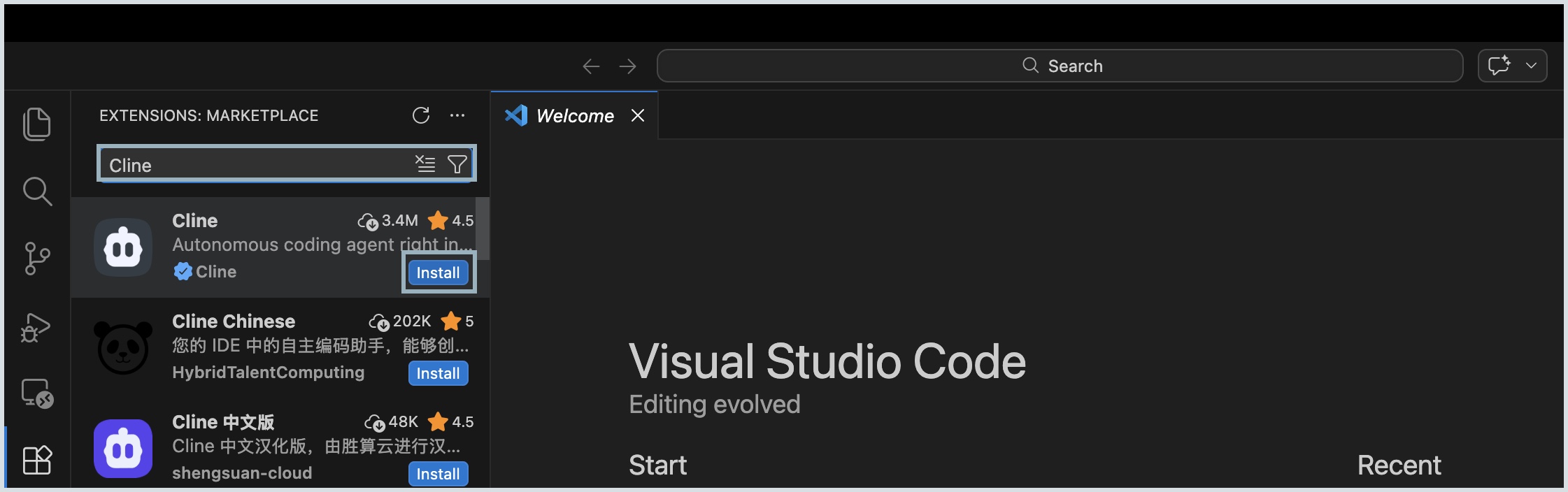
Task: Go forward with the right arrow
Action: click(x=628, y=66)
